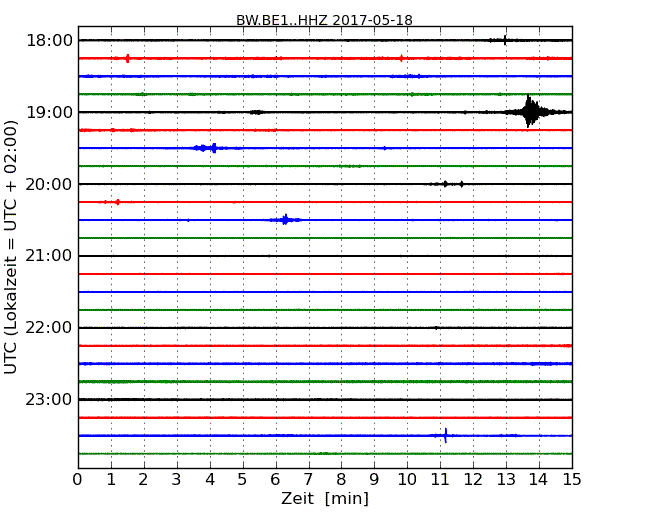Click the UTC Lokalzeit vertical axis label
This screenshot has height=520, width=650.
(x=11, y=247)
